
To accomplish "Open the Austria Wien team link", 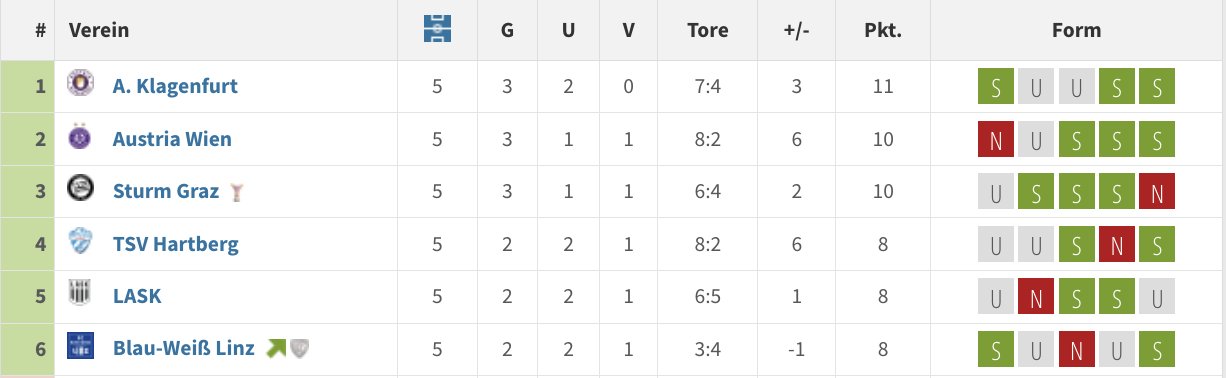I will [172, 139].
